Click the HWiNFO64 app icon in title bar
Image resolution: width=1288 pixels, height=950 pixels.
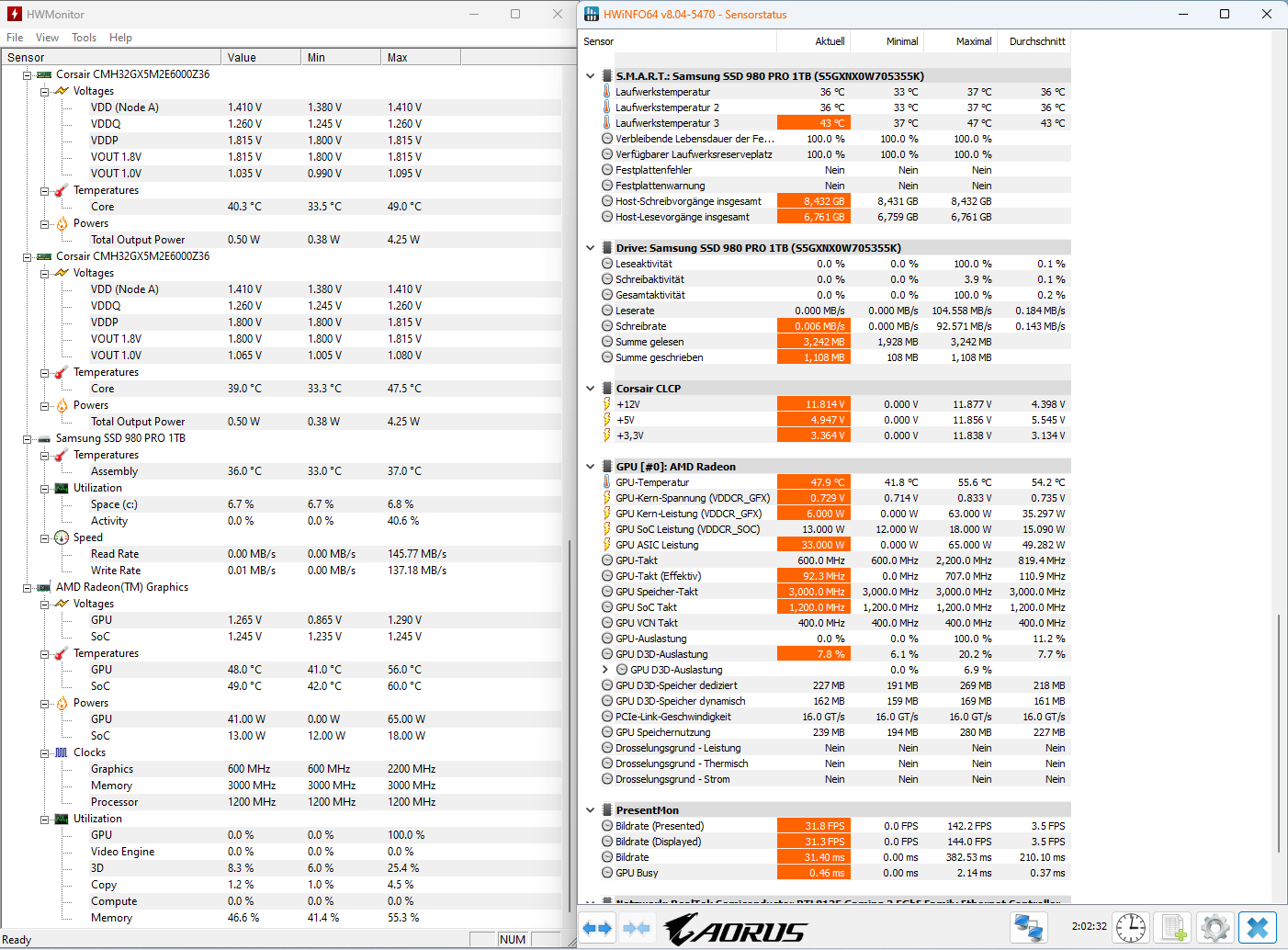[x=592, y=14]
